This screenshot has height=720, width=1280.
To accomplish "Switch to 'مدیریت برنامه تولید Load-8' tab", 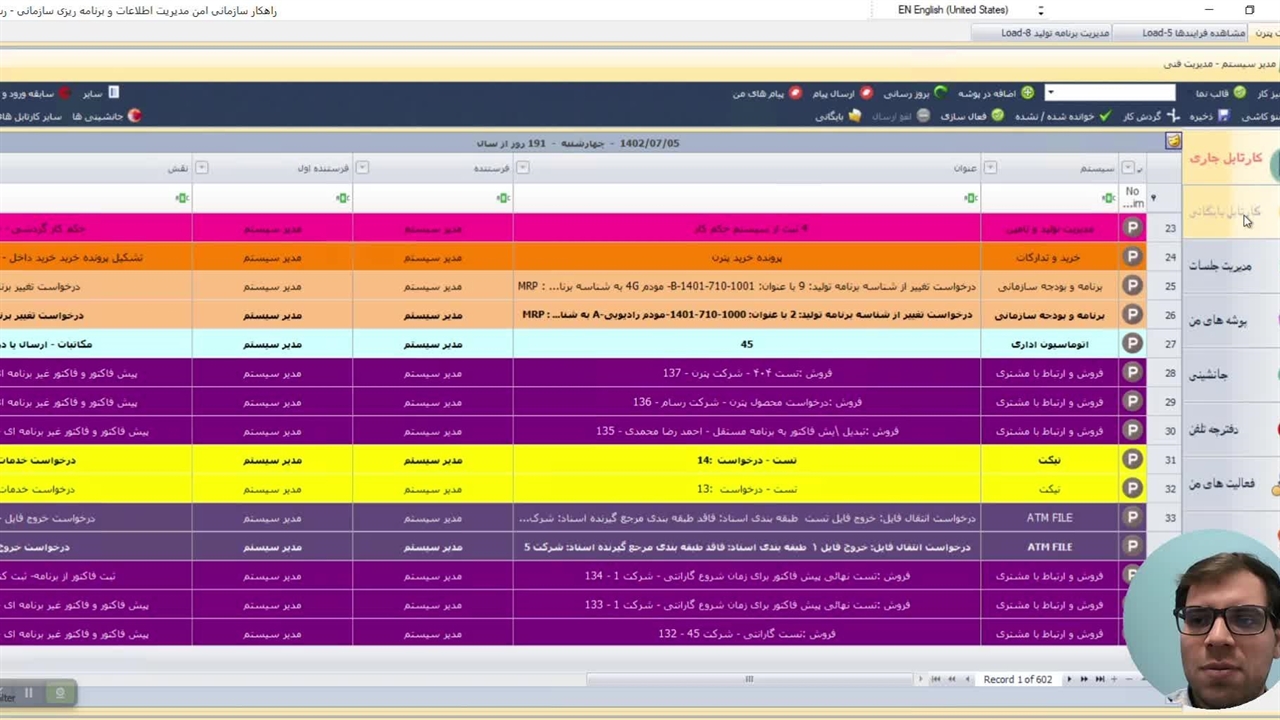I will point(1054,33).
